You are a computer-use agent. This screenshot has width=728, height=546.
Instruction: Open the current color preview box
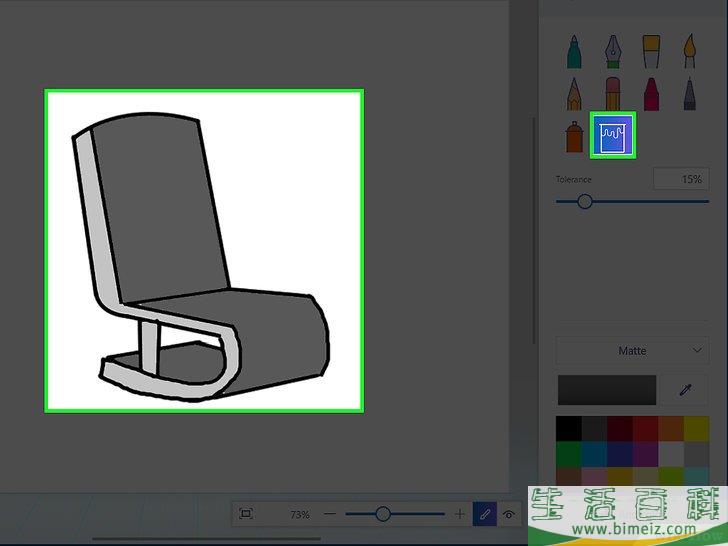click(607, 390)
